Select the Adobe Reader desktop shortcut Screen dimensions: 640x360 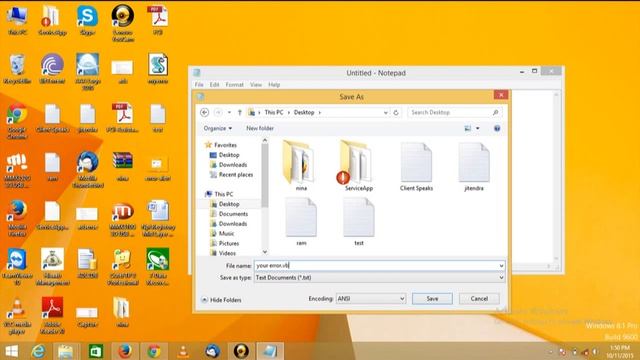(x=52, y=315)
